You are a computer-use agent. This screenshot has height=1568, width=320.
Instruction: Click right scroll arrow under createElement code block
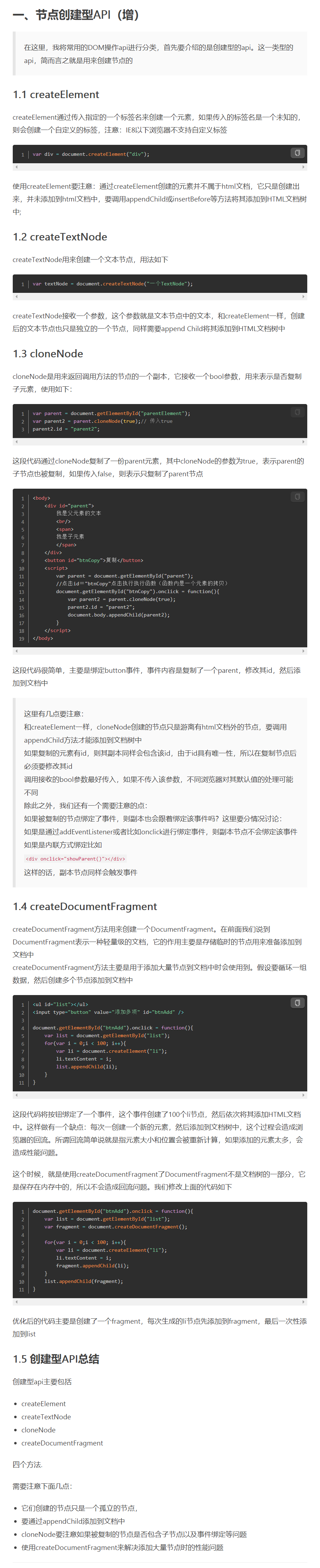[x=304, y=167]
